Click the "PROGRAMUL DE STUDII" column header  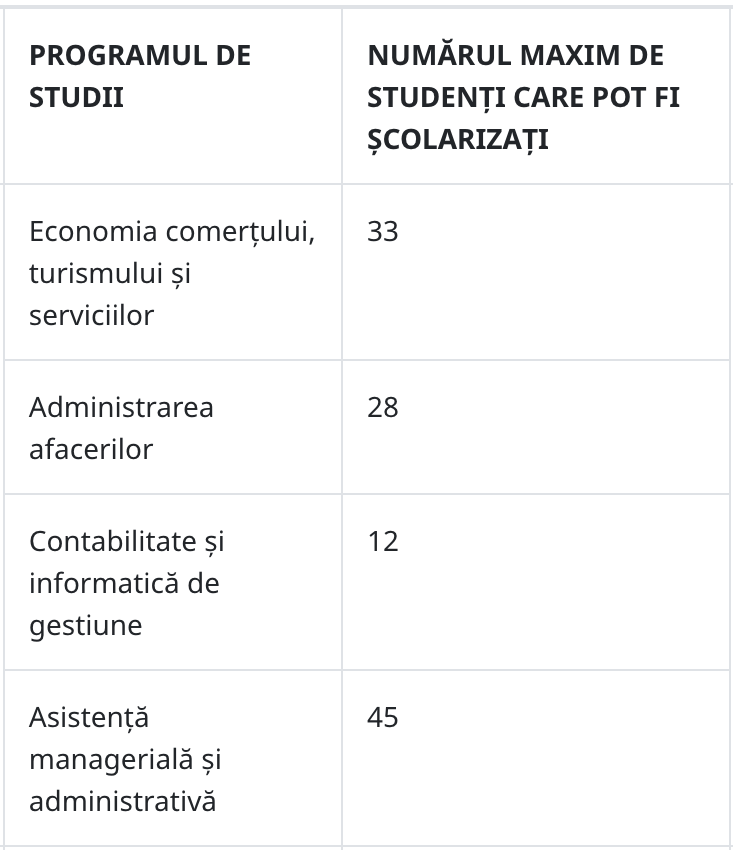[173, 96]
